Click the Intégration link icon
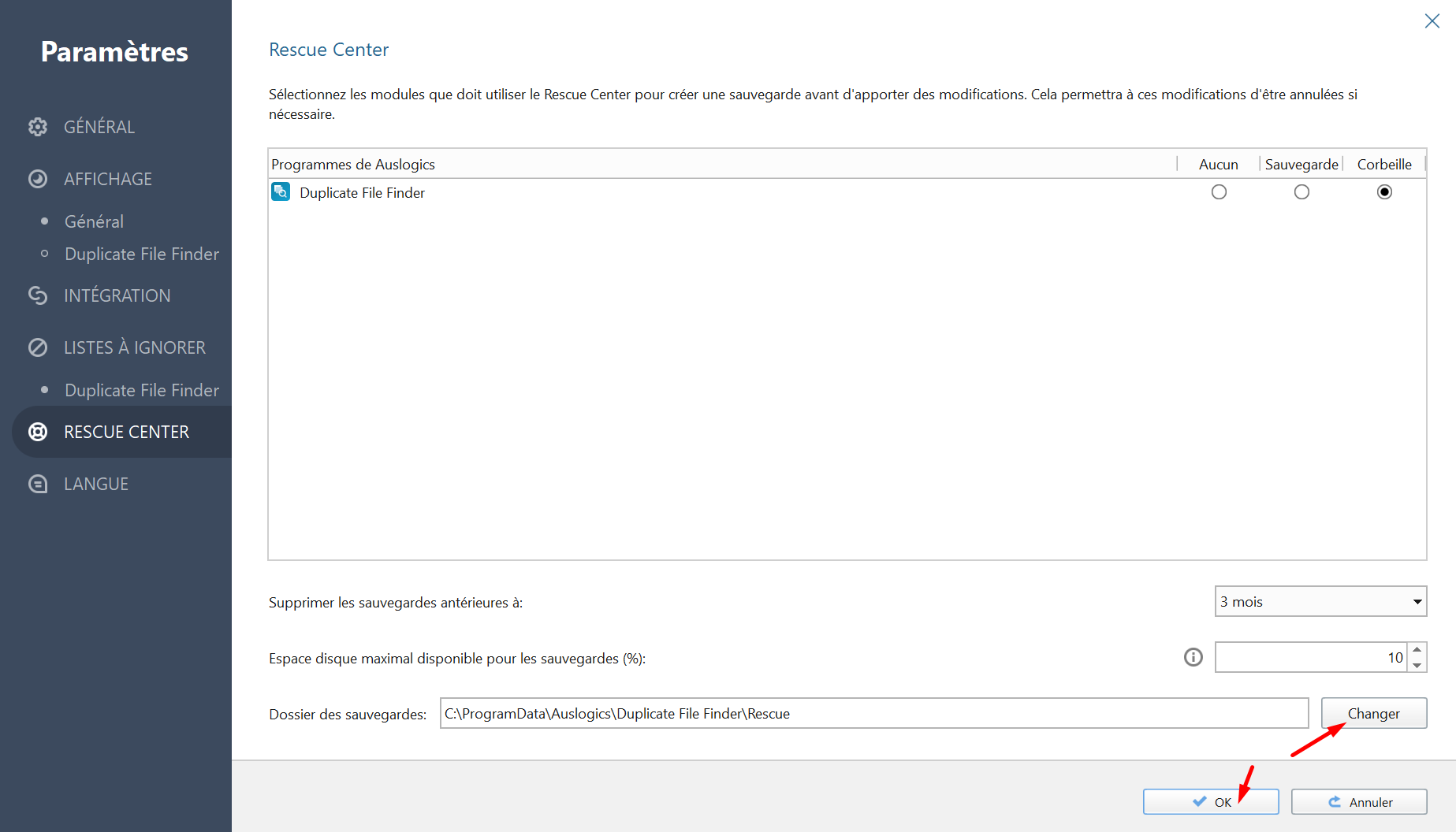 (38, 295)
